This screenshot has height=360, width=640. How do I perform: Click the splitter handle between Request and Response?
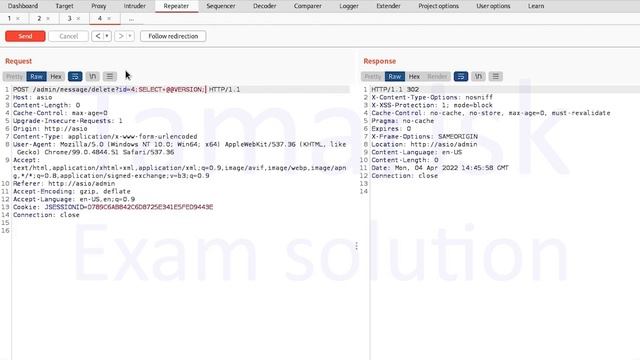tap(356, 246)
